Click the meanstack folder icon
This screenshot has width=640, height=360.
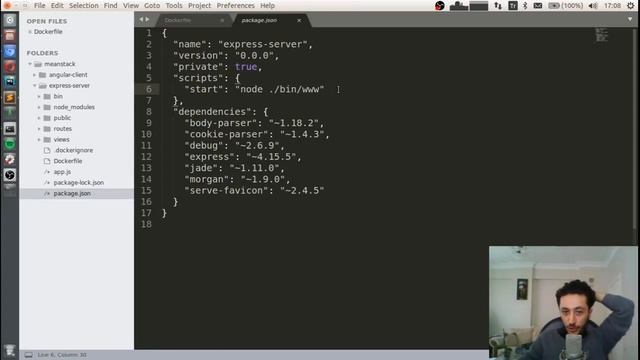click(x=38, y=64)
